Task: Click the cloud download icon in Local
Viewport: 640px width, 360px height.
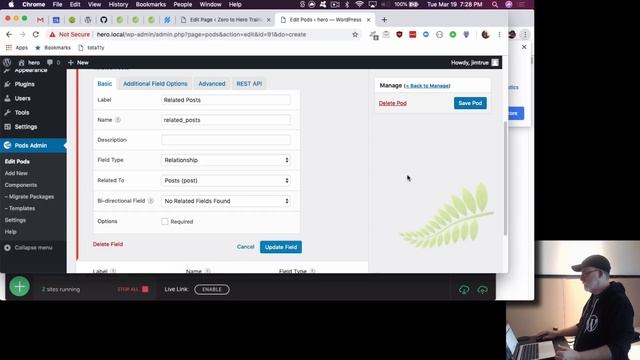Action: pos(464,290)
